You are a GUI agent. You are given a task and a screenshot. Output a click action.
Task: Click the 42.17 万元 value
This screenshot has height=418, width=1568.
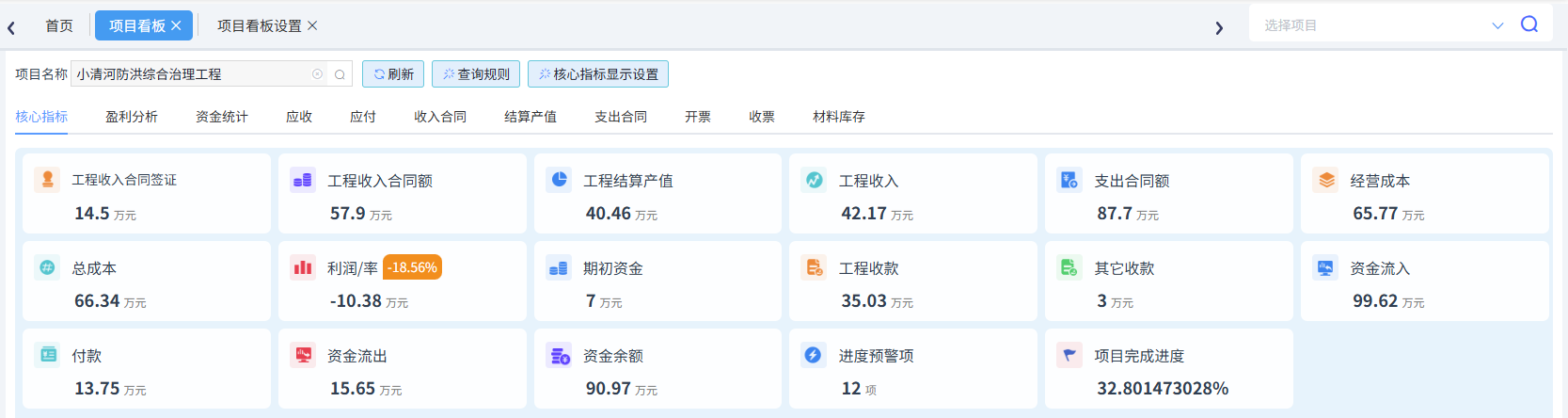pyautogui.click(x=878, y=214)
